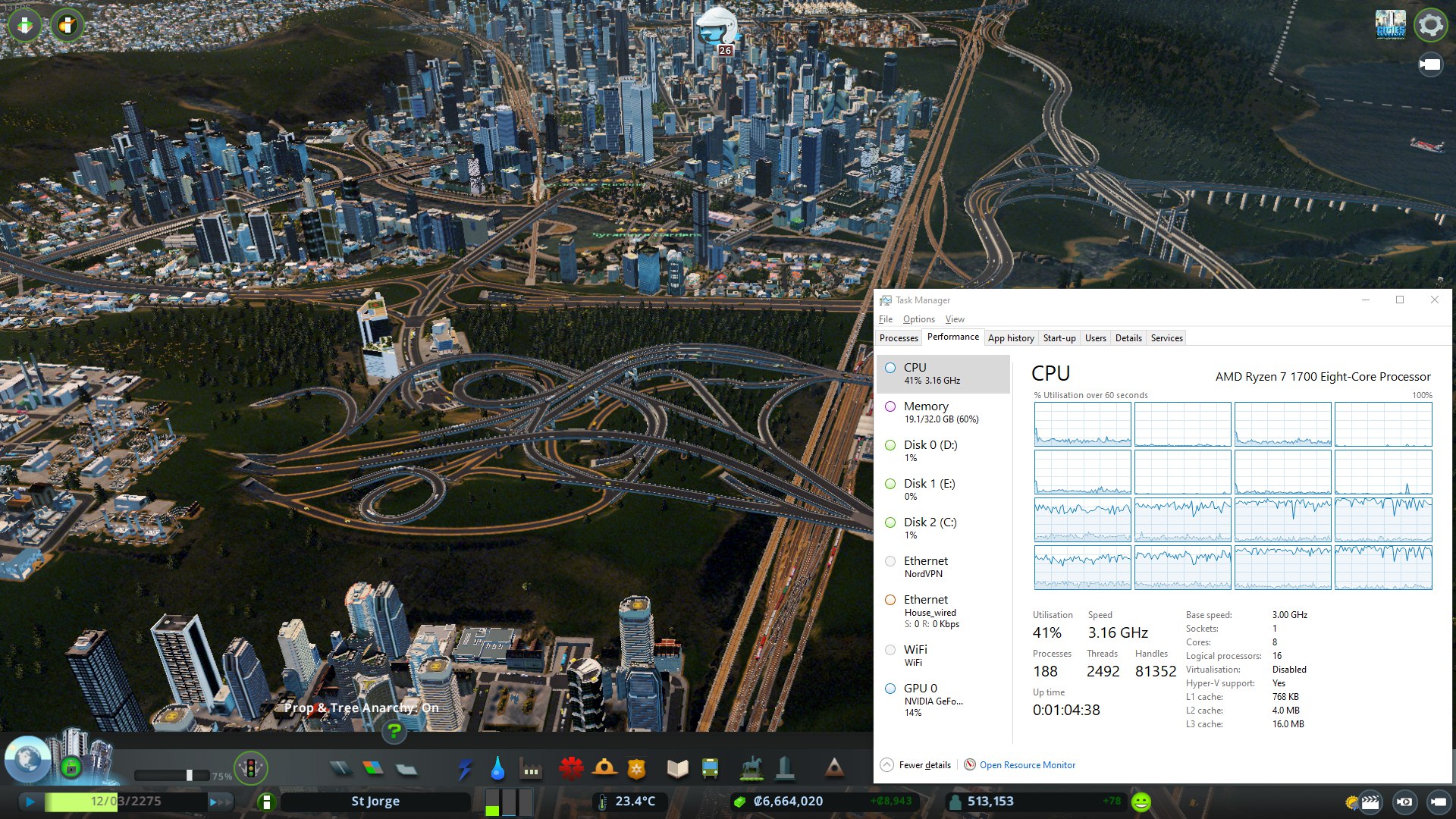Click the traffic light manager icon
This screenshot has height=819, width=1456.
pos(250,768)
